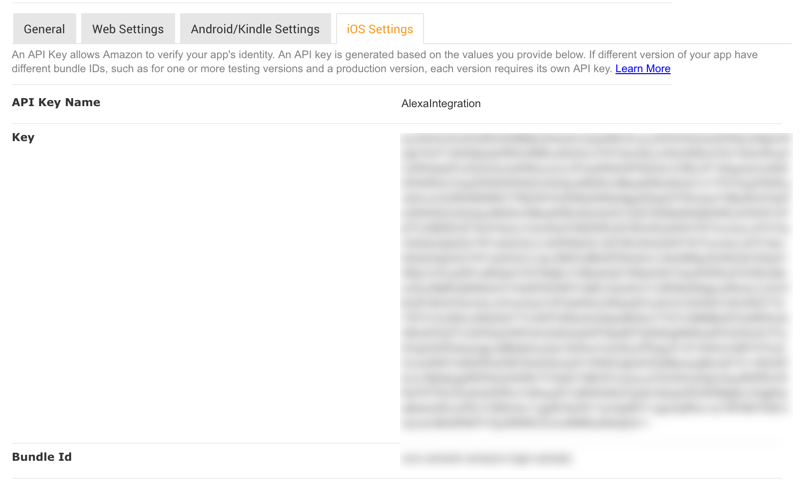Select the AlexaIntegration key name value
Viewport: 801px width, 480px height.
click(x=441, y=104)
